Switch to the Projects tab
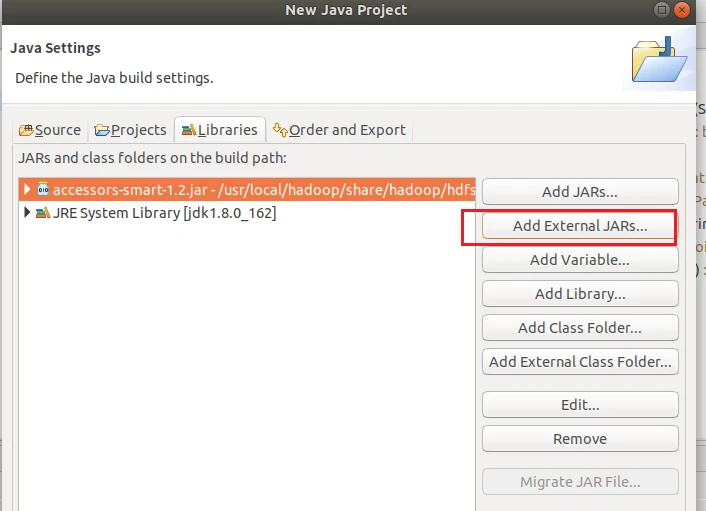This screenshot has height=511, width=706. coord(130,130)
